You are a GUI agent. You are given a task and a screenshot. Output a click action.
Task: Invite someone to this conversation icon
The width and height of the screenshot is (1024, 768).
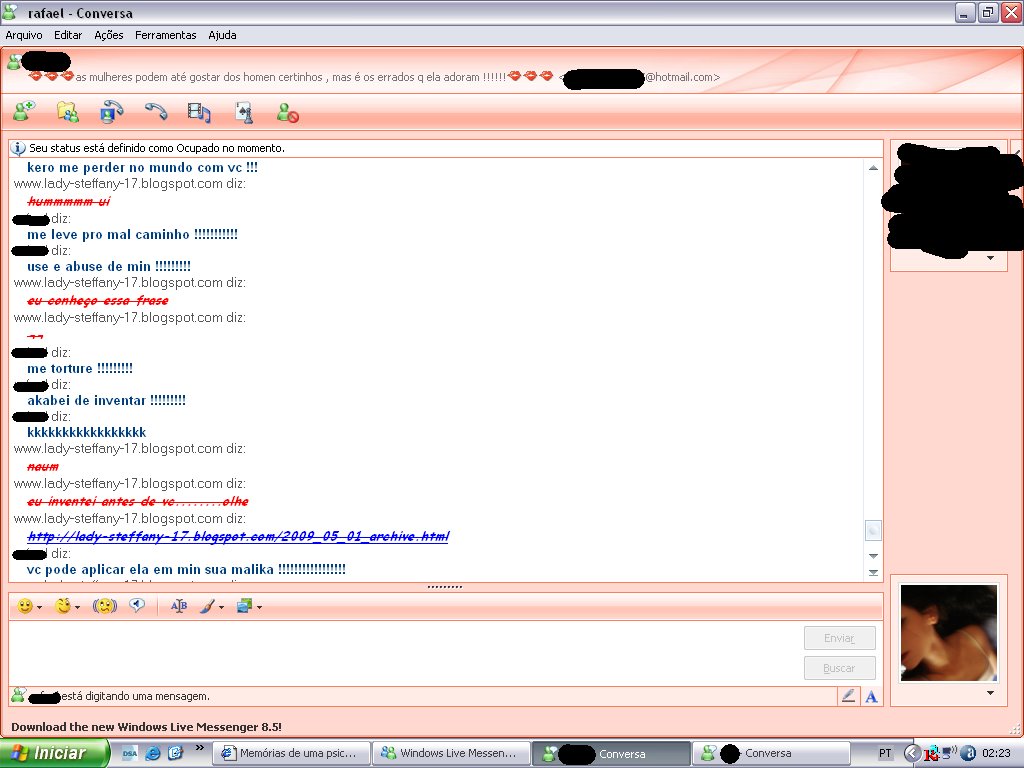click(24, 112)
